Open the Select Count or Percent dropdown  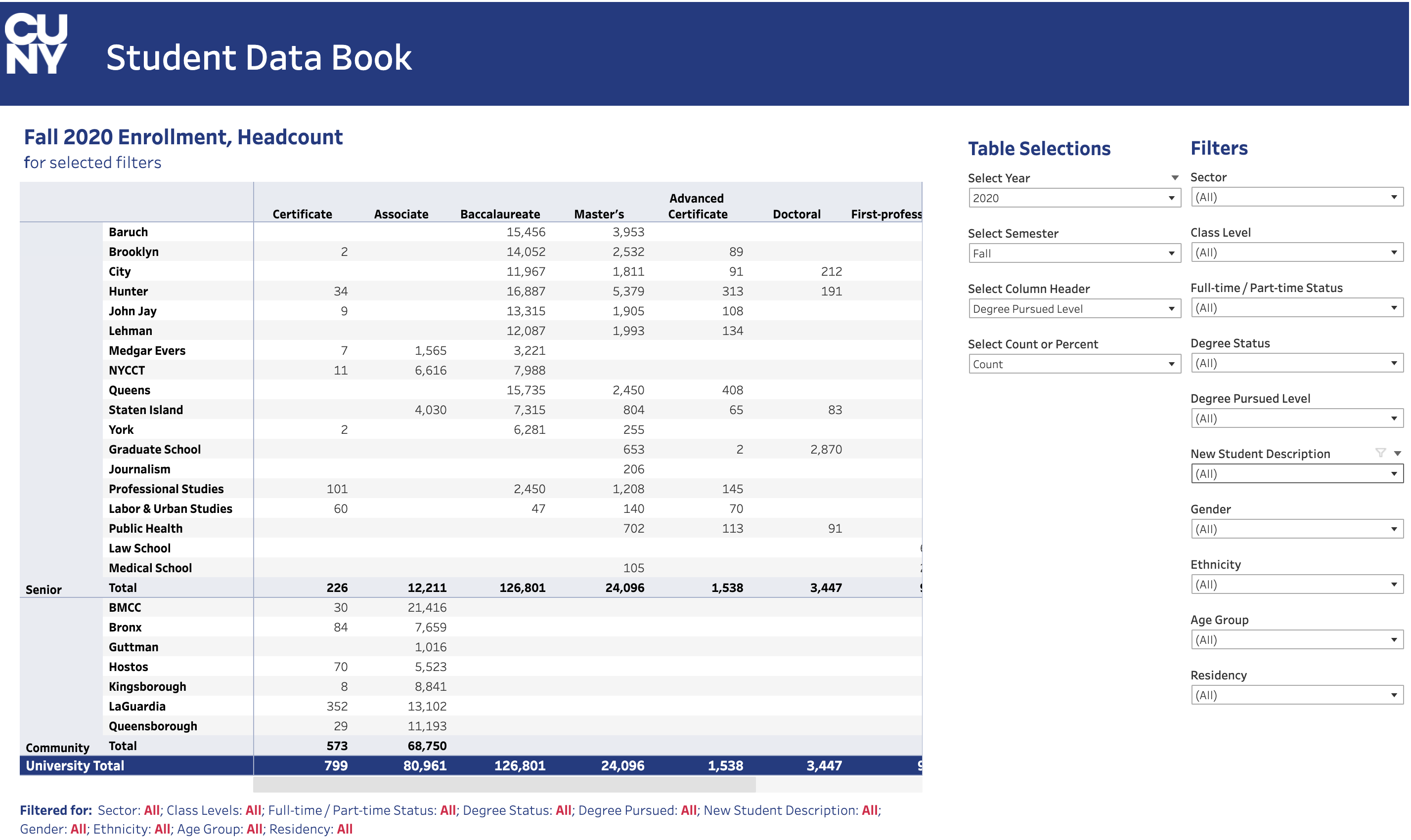pyautogui.click(x=1074, y=365)
